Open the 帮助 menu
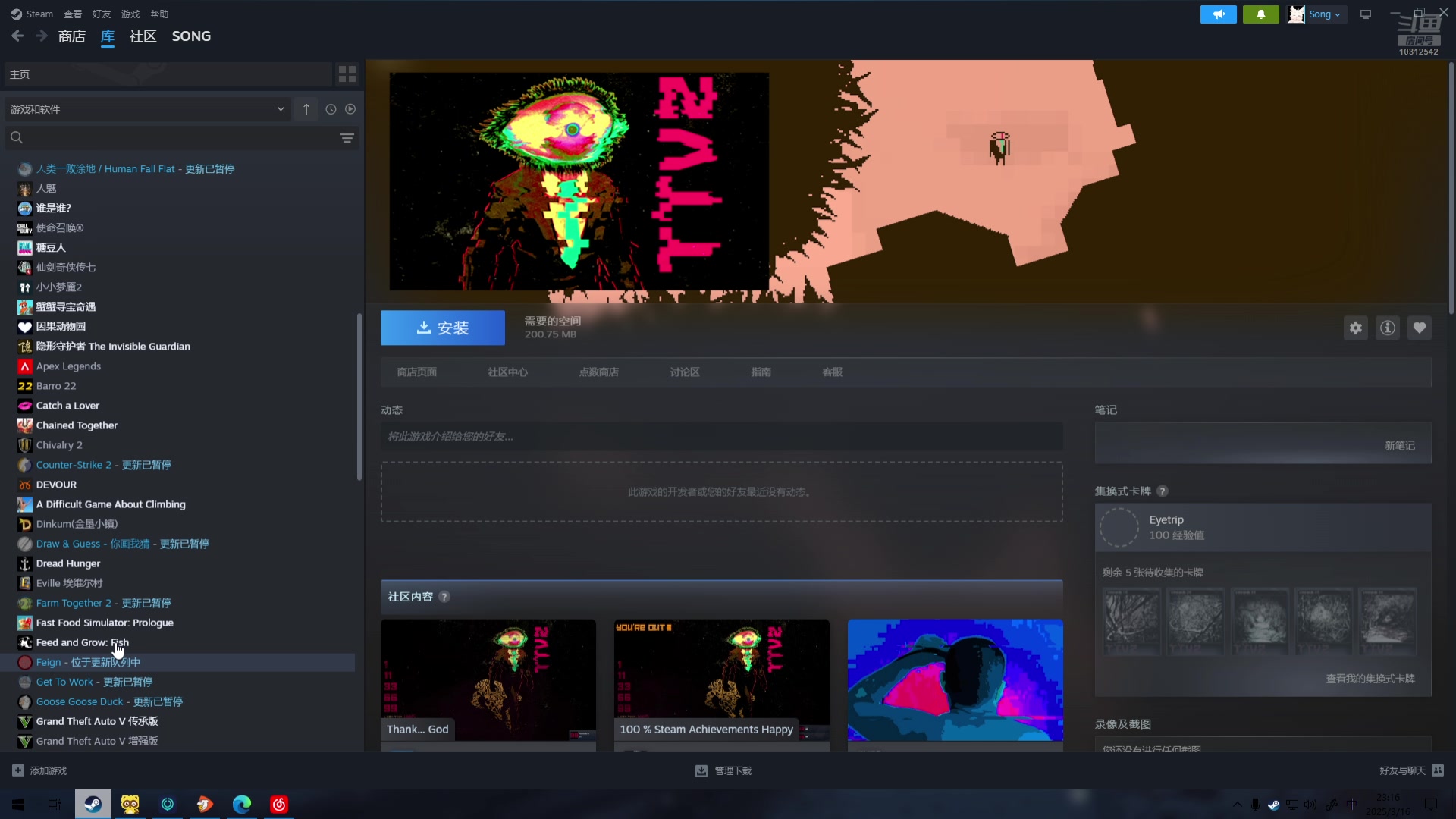The height and width of the screenshot is (819, 1456). coord(159,14)
